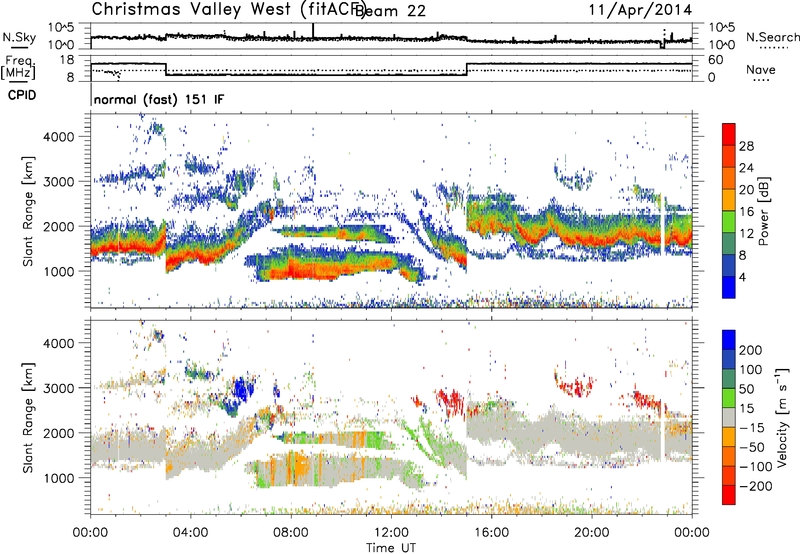Select the "N.Sky" legend label

tap(19, 37)
